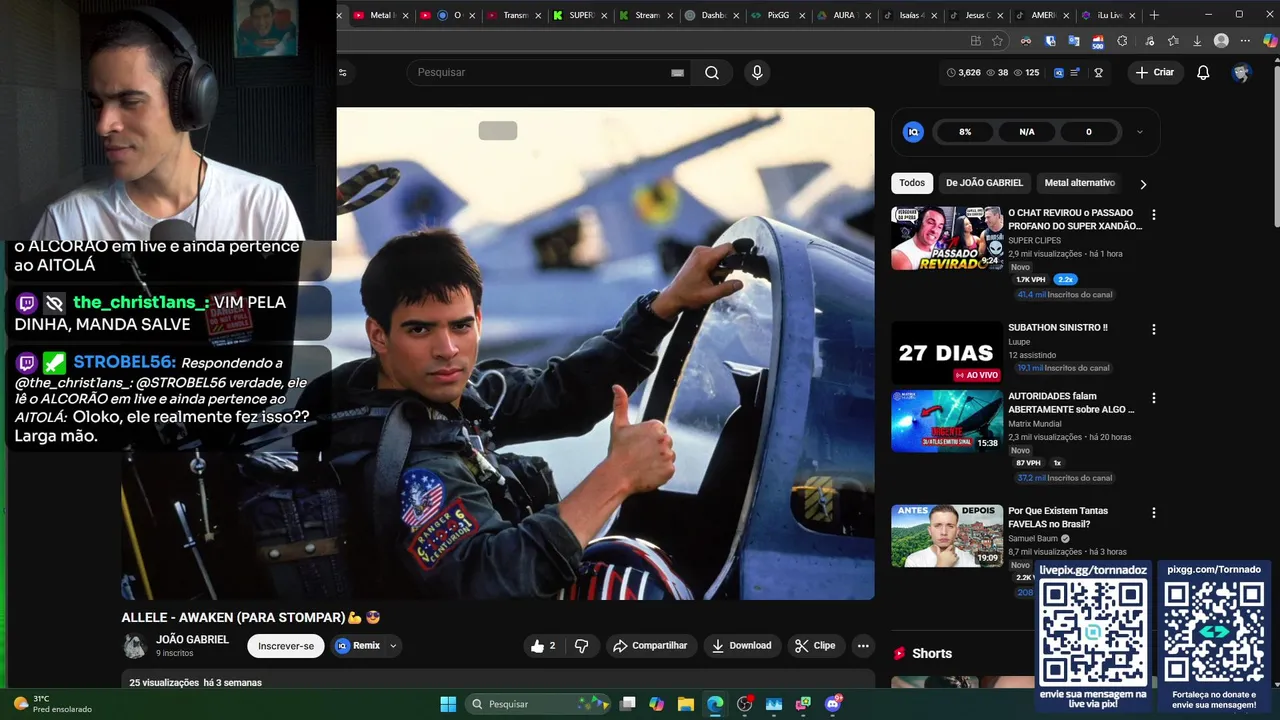Show more filter chips with right arrow
The image size is (1280, 720).
[1143, 184]
